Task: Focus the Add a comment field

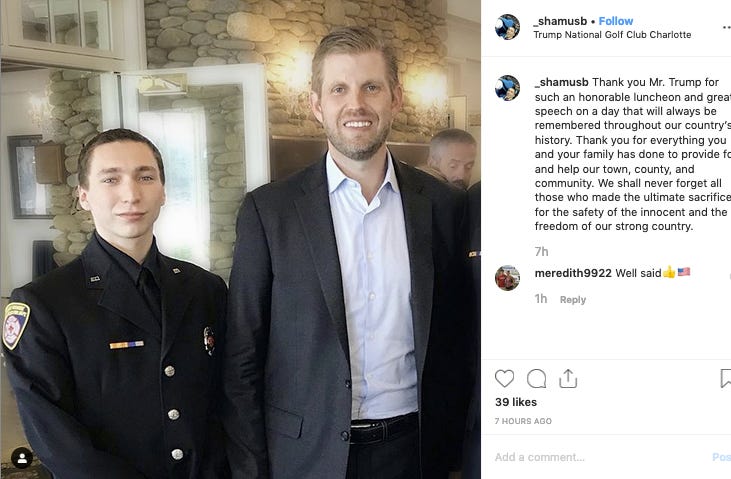Action: tap(599, 457)
